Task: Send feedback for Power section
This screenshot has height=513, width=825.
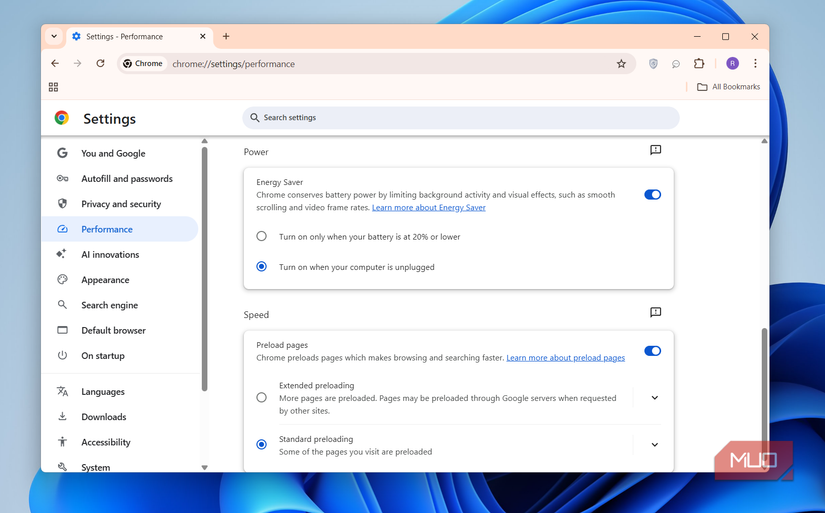Action: (655, 150)
